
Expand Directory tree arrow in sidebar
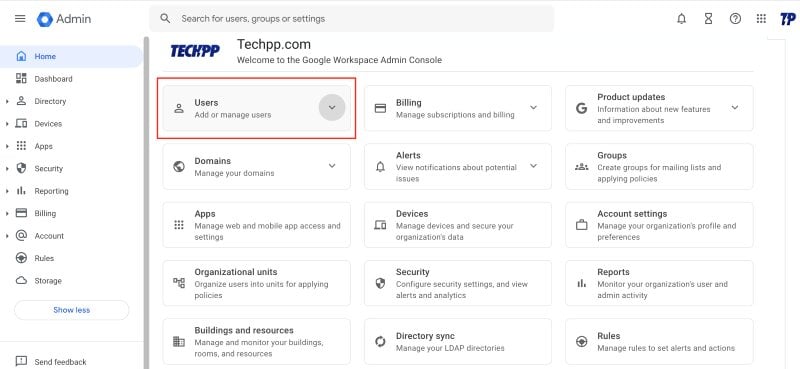click(x=7, y=102)
